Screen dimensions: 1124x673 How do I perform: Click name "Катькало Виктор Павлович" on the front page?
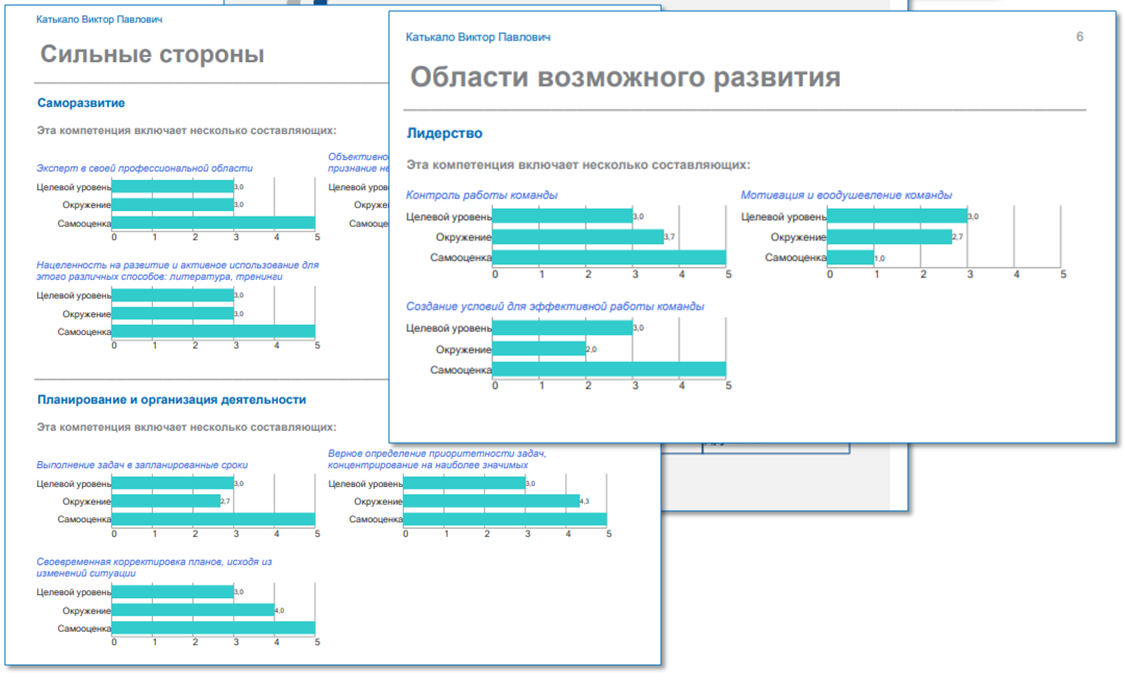(x=478, y=37)
